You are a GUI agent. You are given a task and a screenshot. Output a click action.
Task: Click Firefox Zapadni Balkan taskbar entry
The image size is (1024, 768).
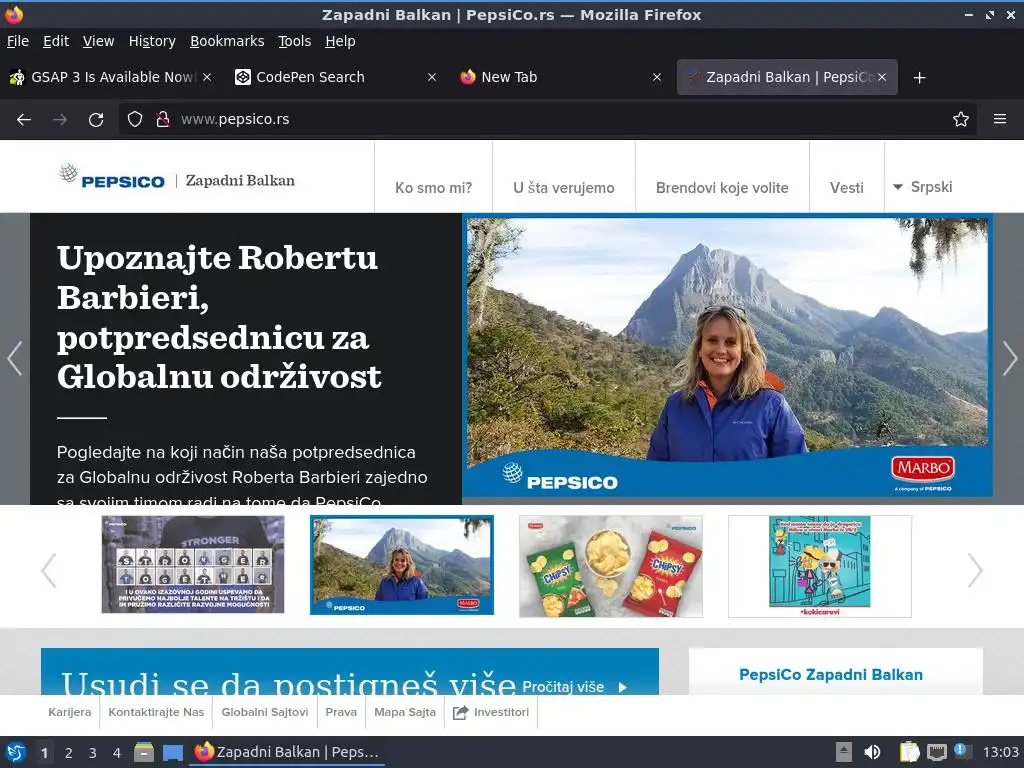pyautogui.click(x=287, y=752)
